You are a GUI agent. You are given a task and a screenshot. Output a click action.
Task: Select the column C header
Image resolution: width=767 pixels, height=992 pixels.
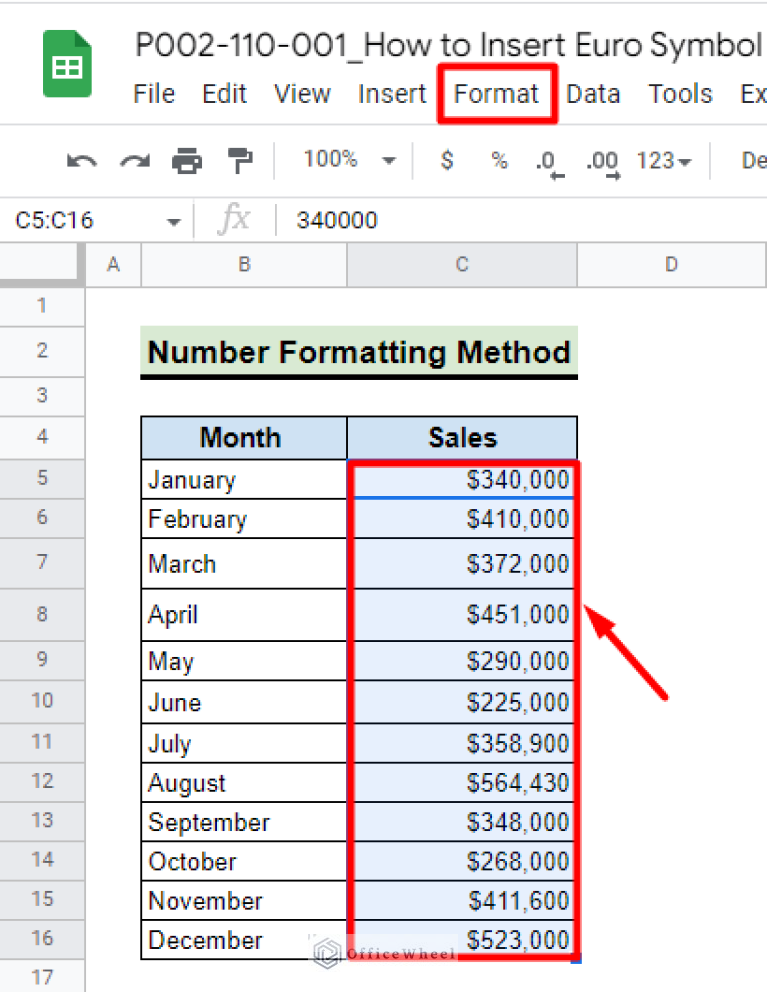pos(461,264)
